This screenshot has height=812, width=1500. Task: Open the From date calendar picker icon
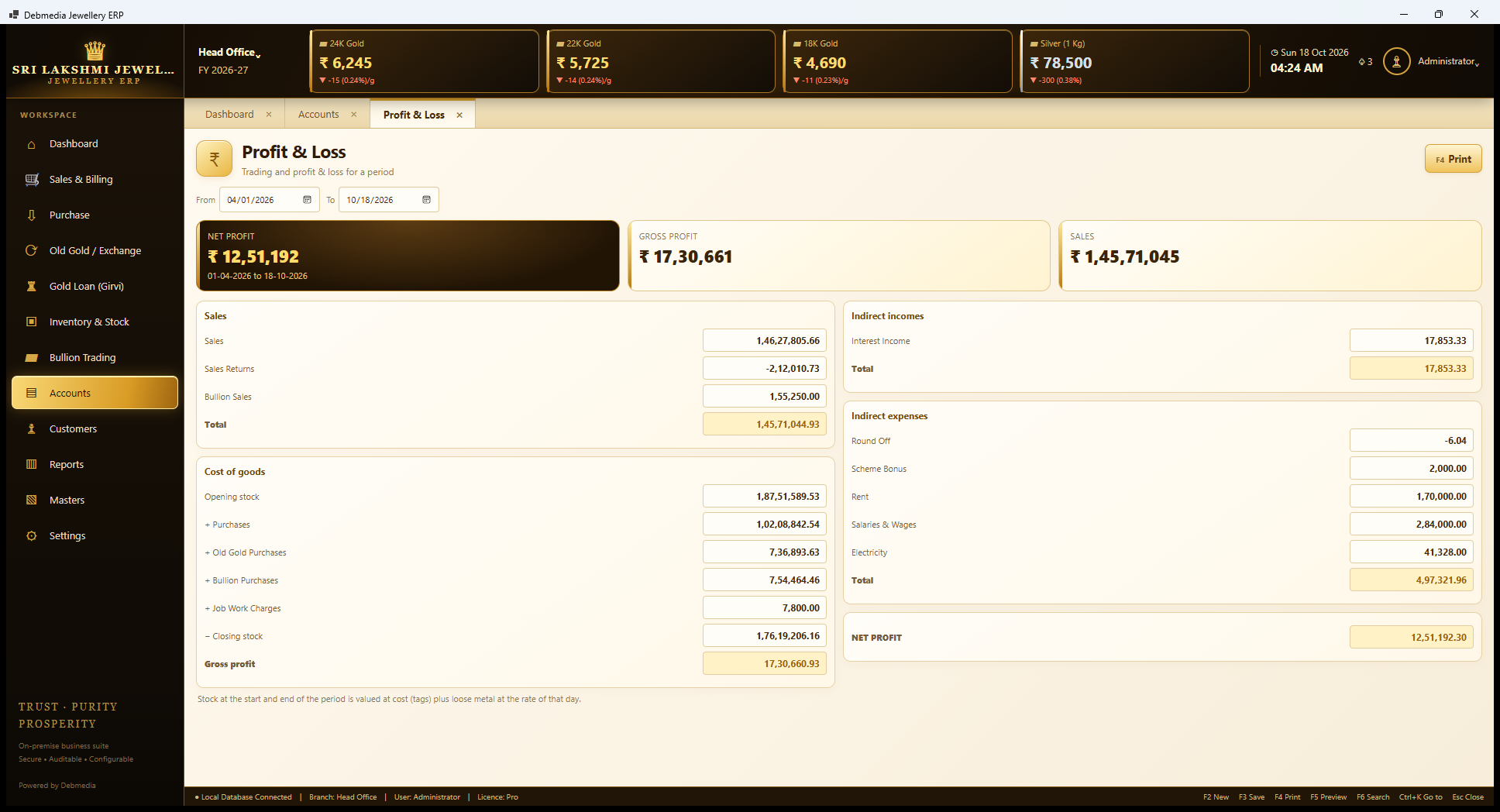click(x=307, y=200)
